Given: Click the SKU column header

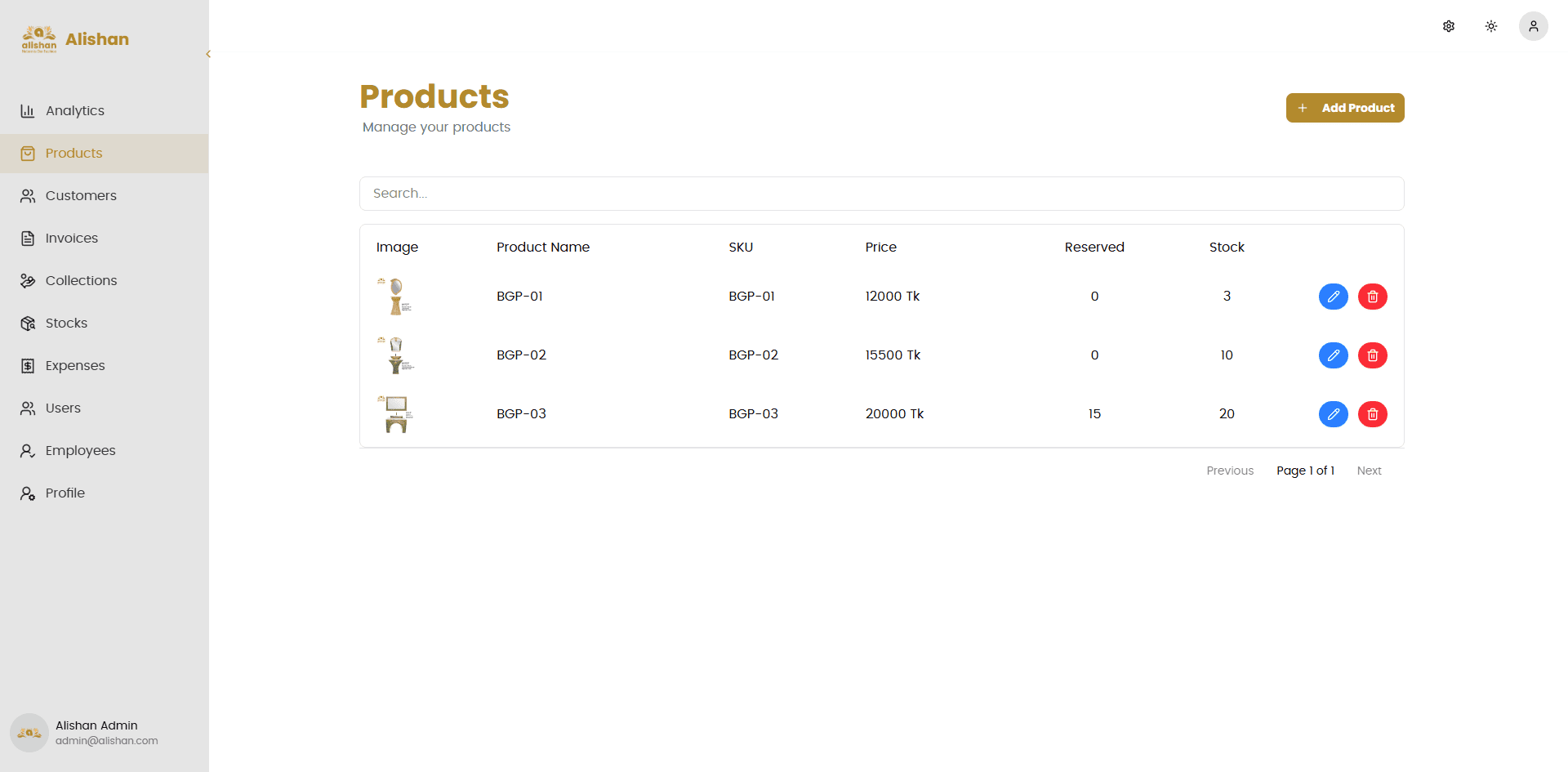Looking at the screenshot, I should click(741, 248).
